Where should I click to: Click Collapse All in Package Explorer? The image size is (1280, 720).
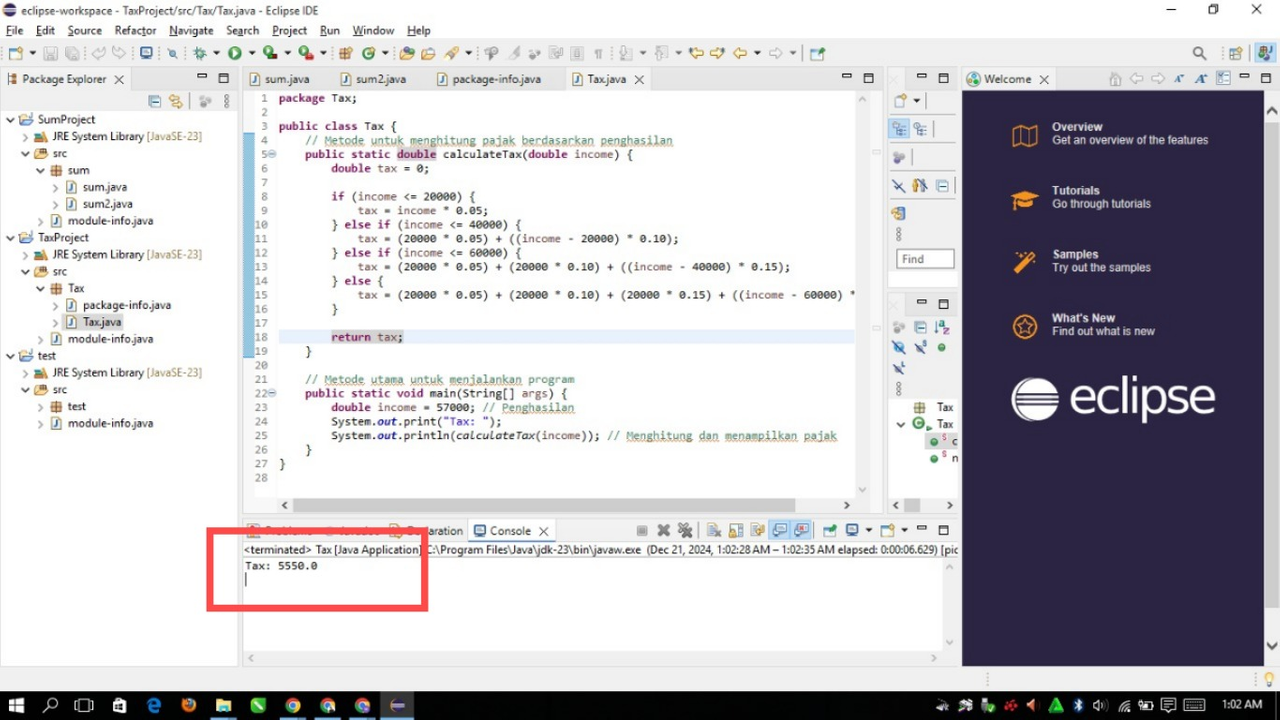click(x=154, y=101)
